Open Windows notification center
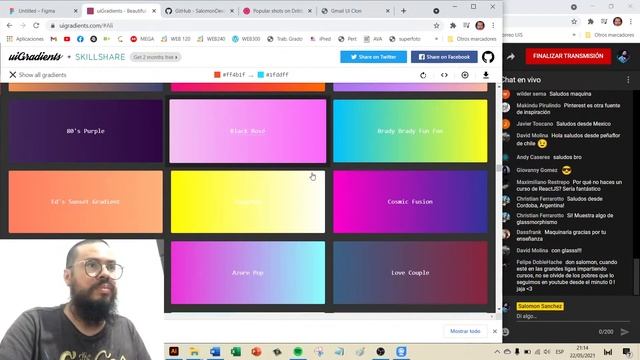 (627, 351)
